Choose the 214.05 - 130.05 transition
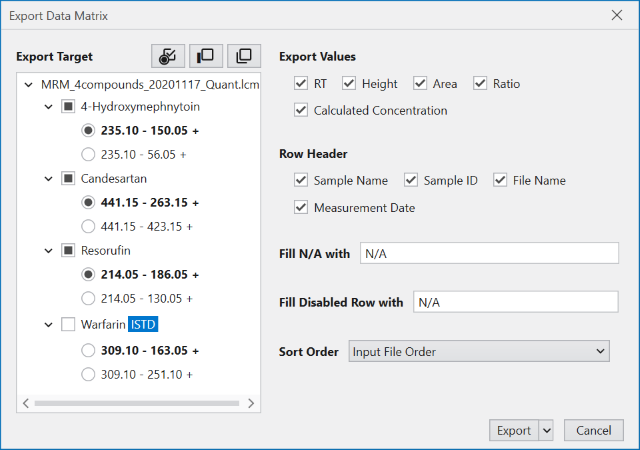 point(88,298)
